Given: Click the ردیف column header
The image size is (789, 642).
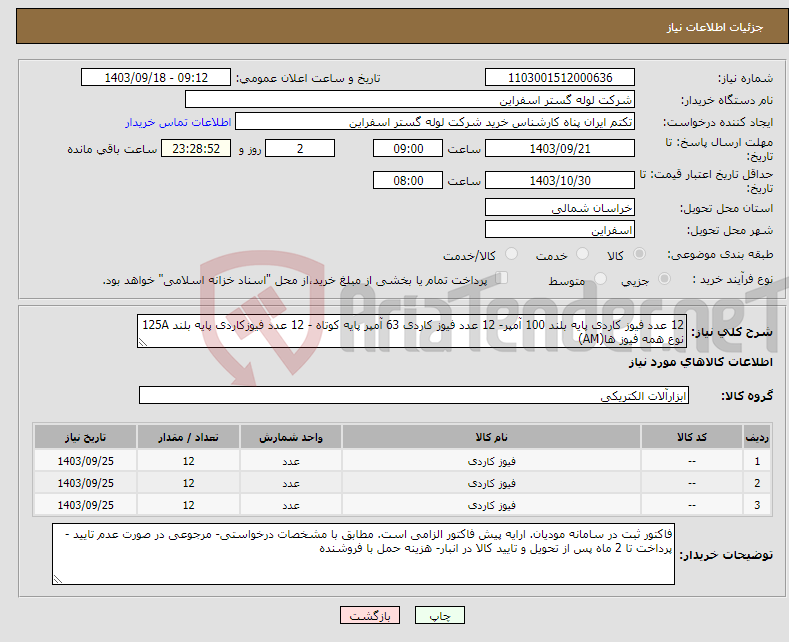Looking at the screenshot, I should click(x=757, y=437).
